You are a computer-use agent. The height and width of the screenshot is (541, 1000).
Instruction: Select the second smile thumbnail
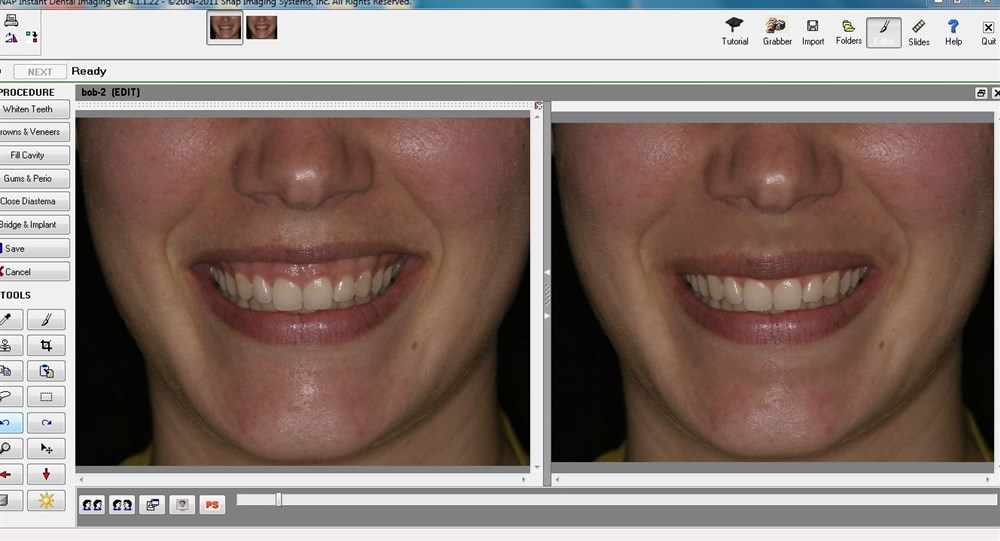pyautogui.click(x=261, y=27)
